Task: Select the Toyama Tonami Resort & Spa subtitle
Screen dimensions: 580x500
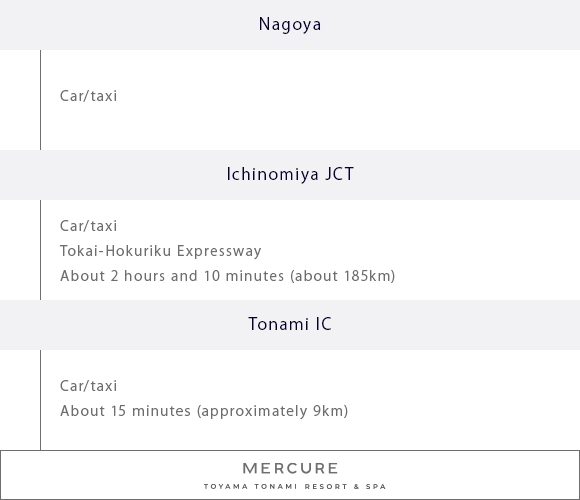Action: coord(295,487)
